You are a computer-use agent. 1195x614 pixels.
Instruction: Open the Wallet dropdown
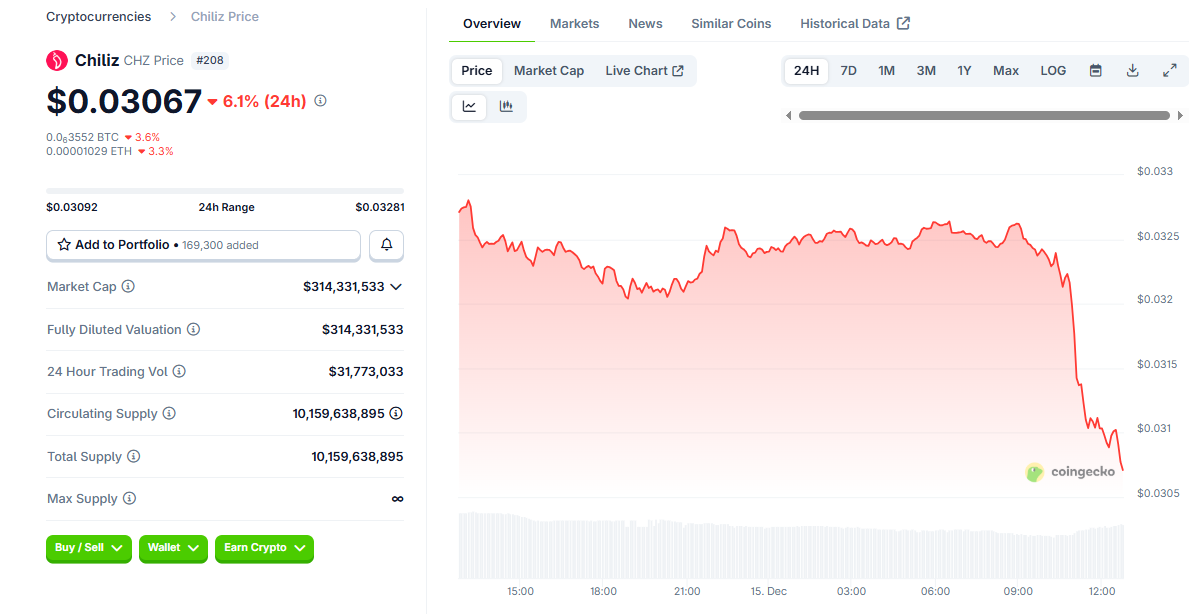click(173, 548)
